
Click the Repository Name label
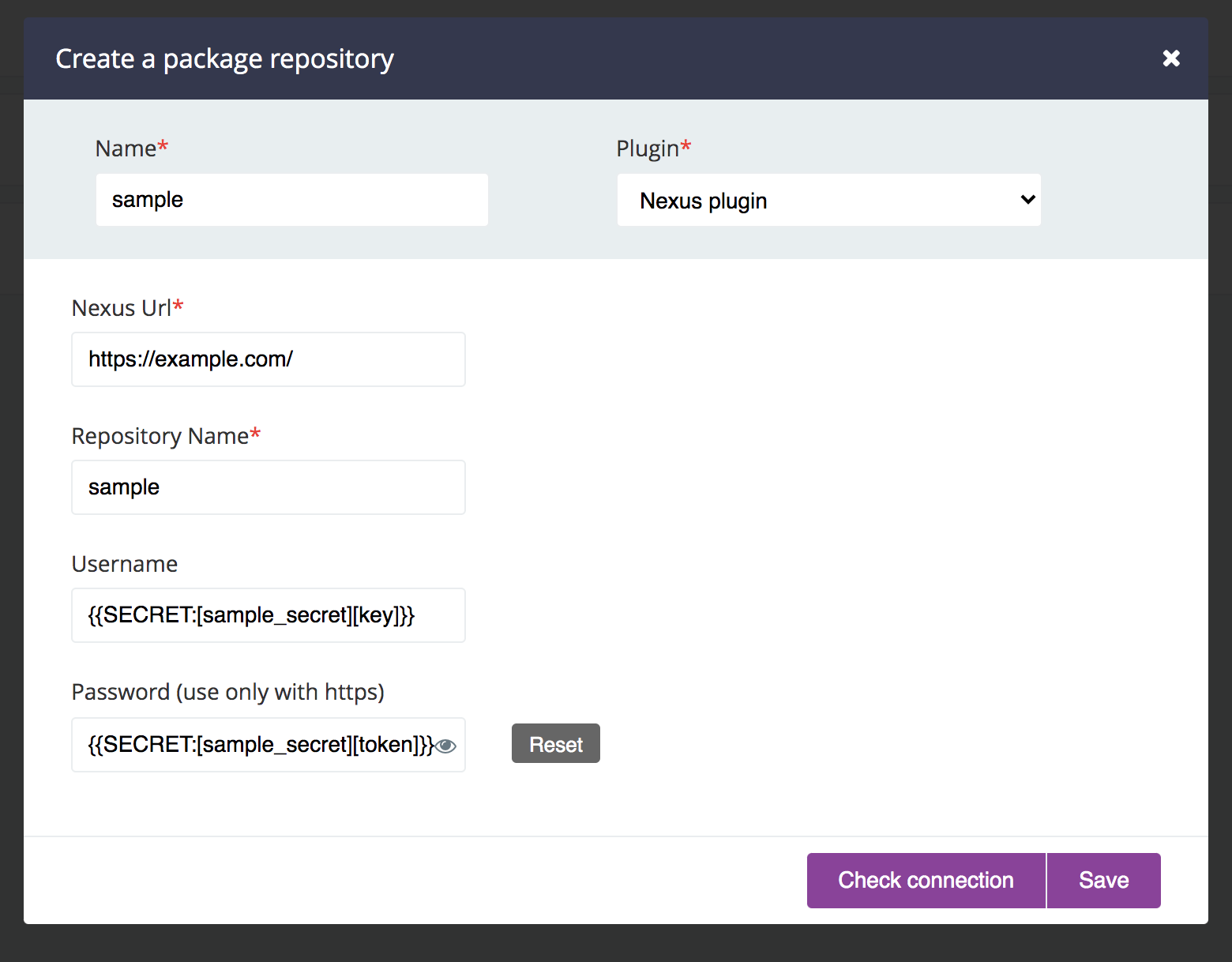(x=166, y=436)
